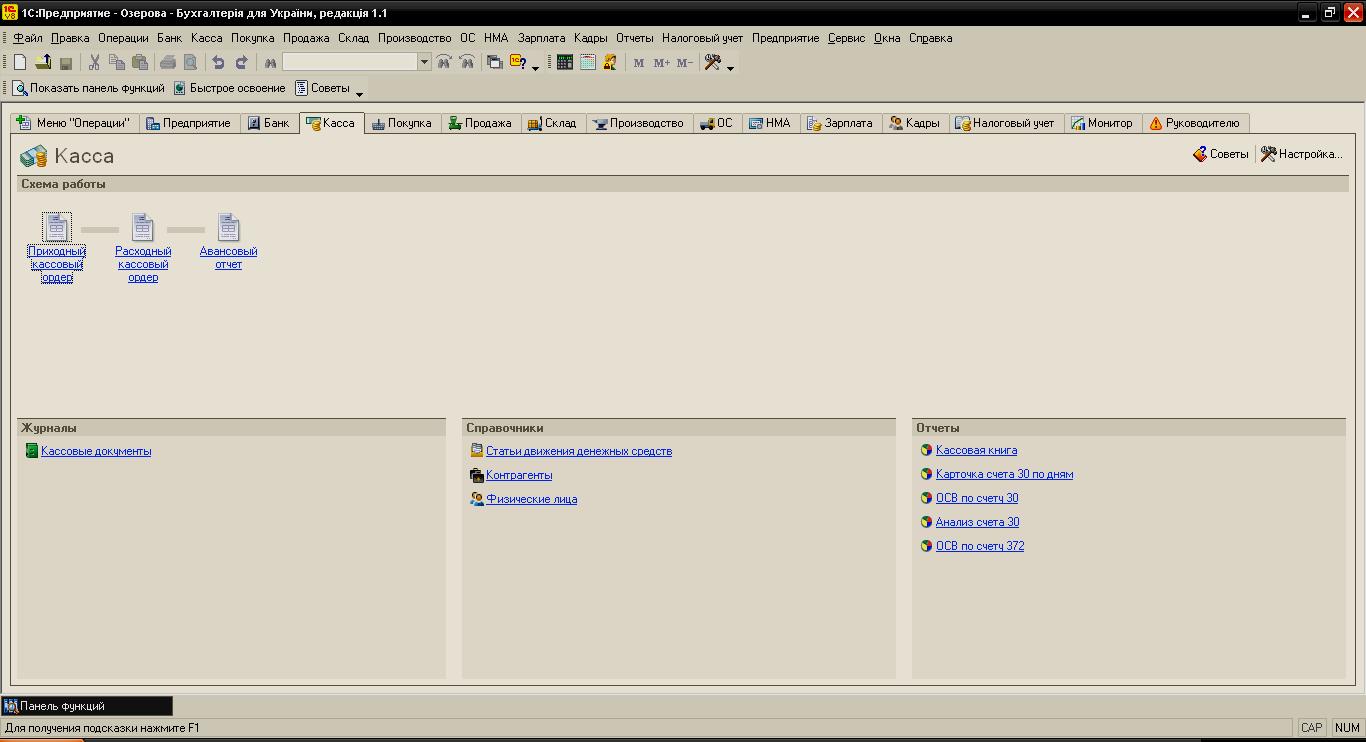Open the Файл menu
Viewport: 1366px width, 742px height.
(x=28, y=38)
